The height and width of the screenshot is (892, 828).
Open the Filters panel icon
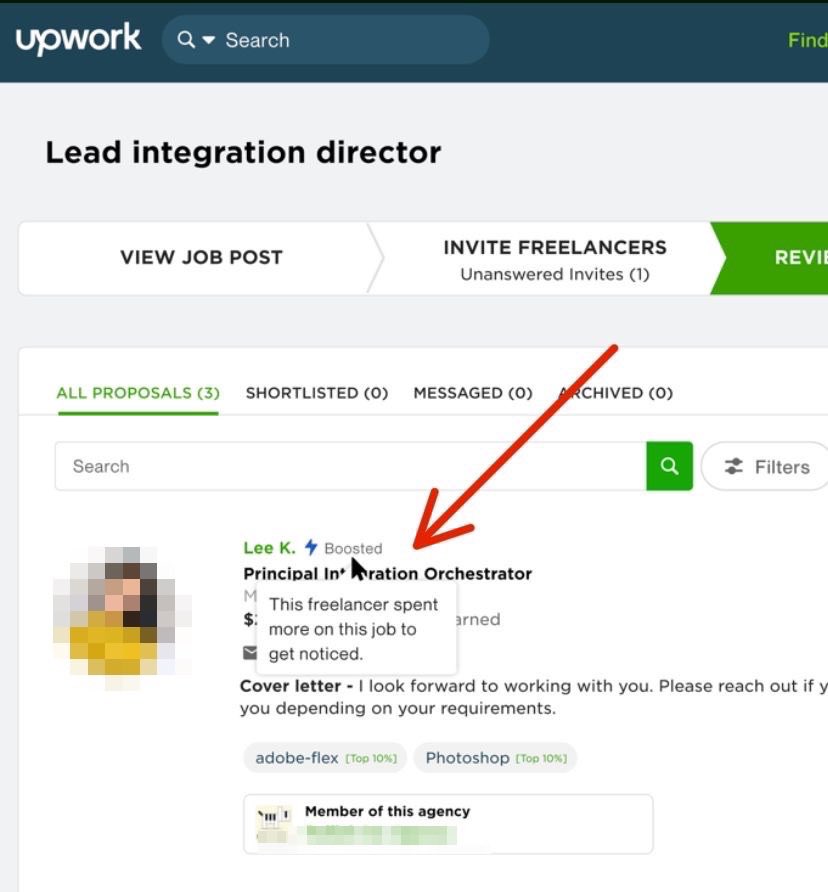736,466
